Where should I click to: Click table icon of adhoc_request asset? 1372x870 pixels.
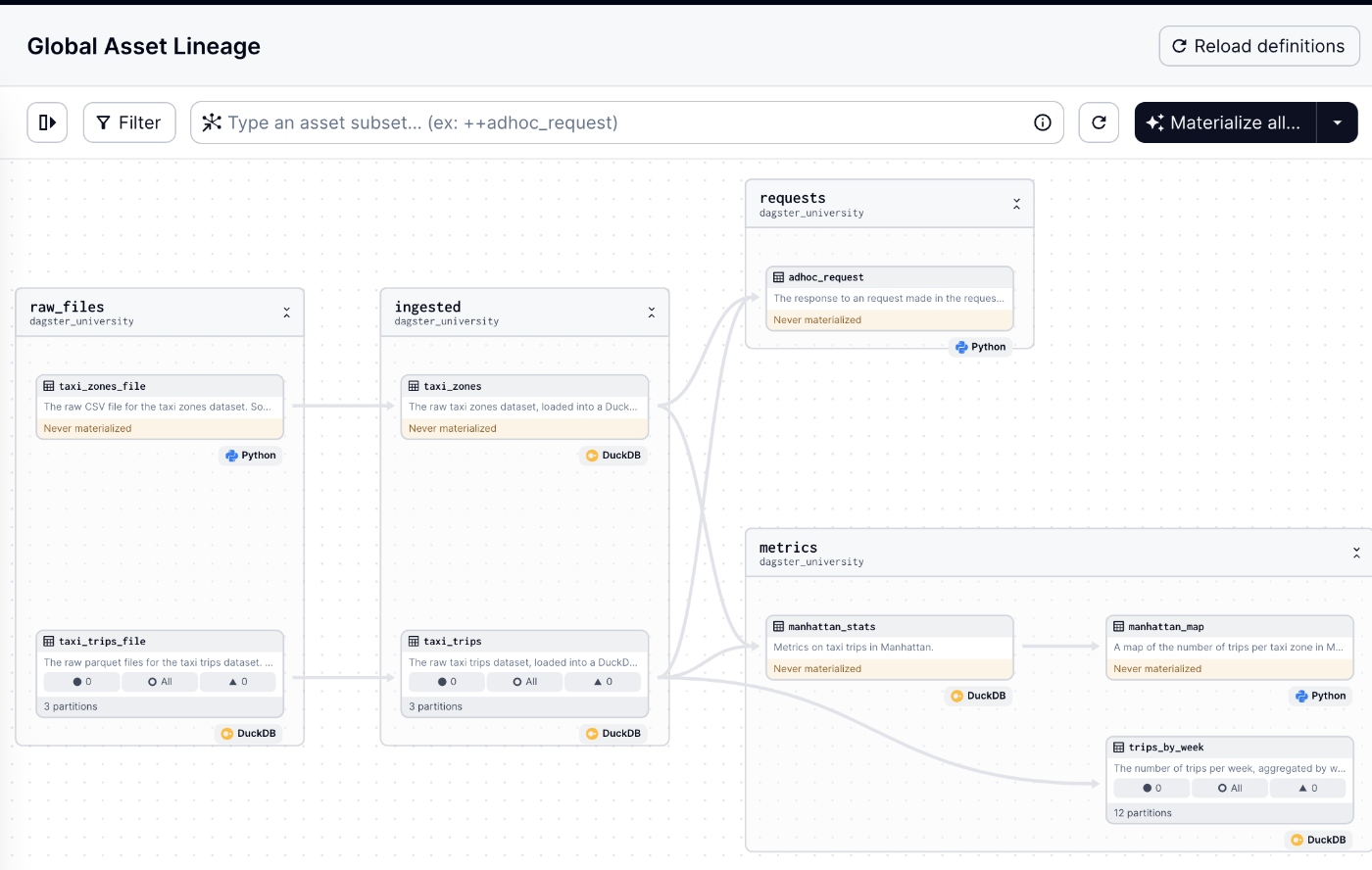[x=778, y=277]
